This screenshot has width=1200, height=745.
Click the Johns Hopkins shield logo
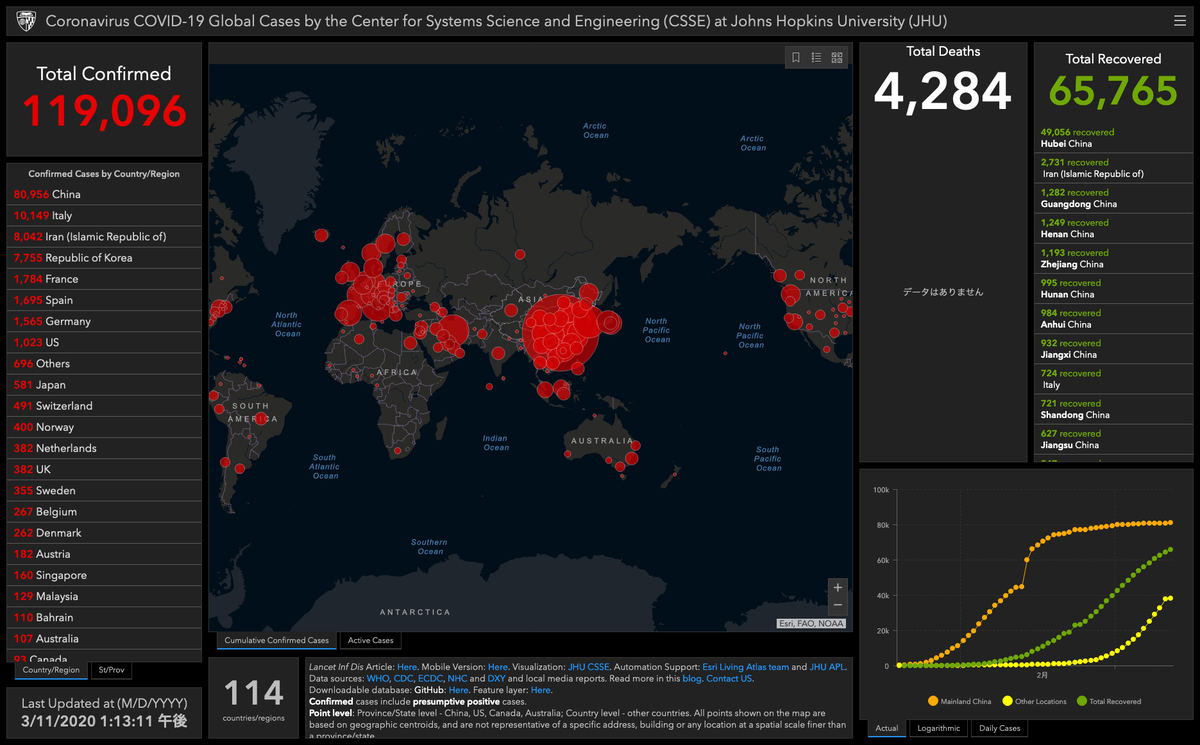tap(26, 21)
